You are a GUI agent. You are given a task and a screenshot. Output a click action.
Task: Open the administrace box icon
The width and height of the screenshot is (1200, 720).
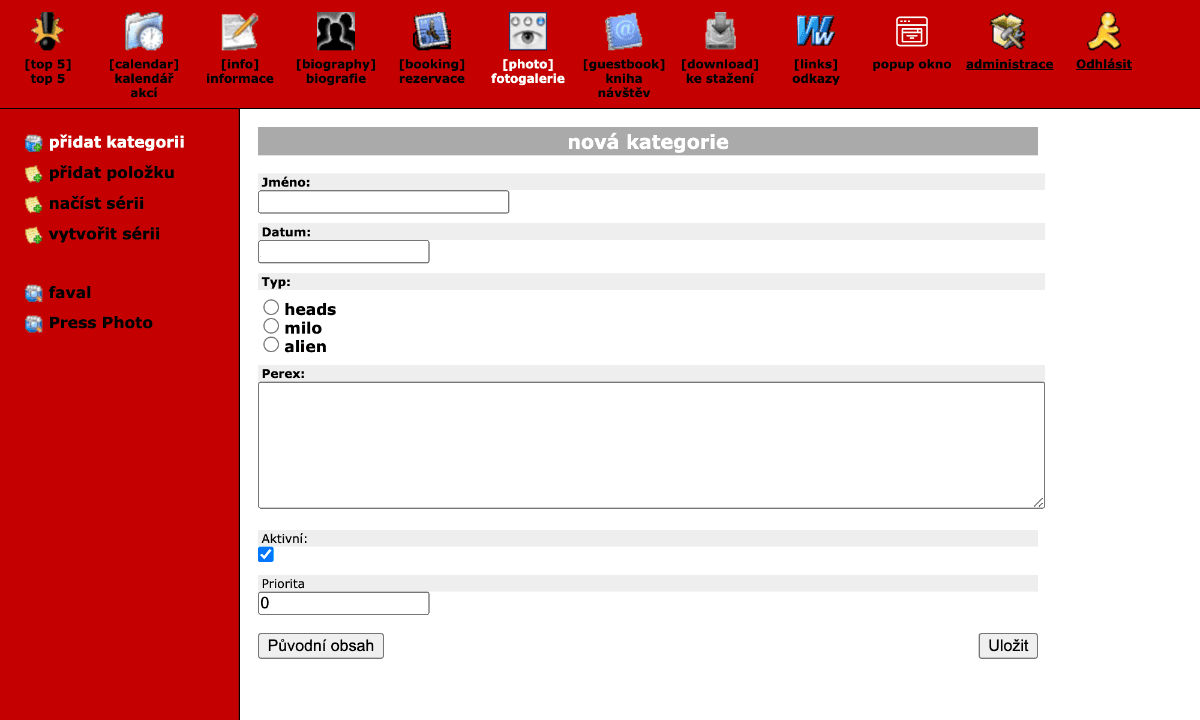pos(1008,32)
